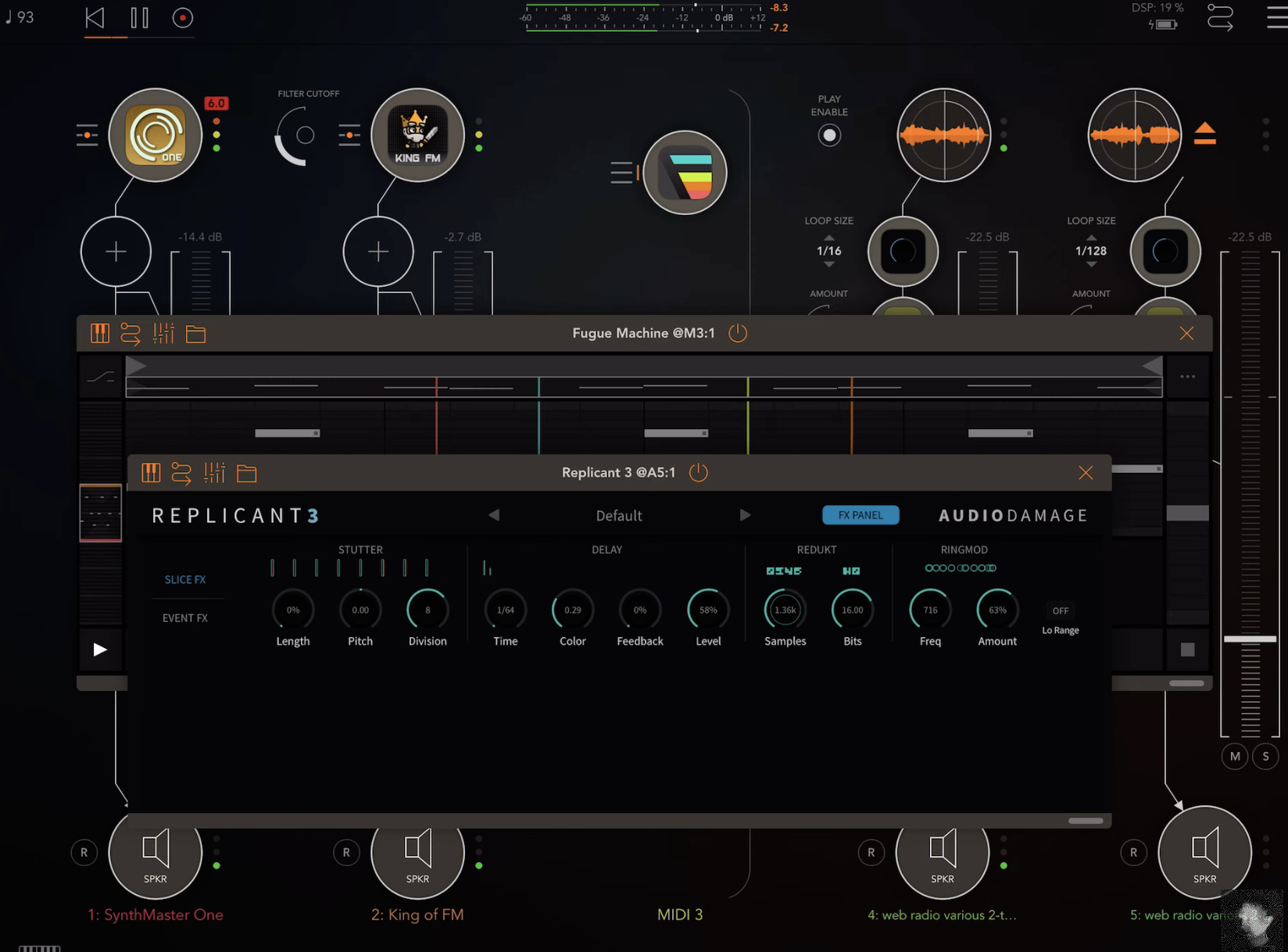Solo channel 5 with the S button
Screen dimensions: 1288x952
click(1265, 756)
